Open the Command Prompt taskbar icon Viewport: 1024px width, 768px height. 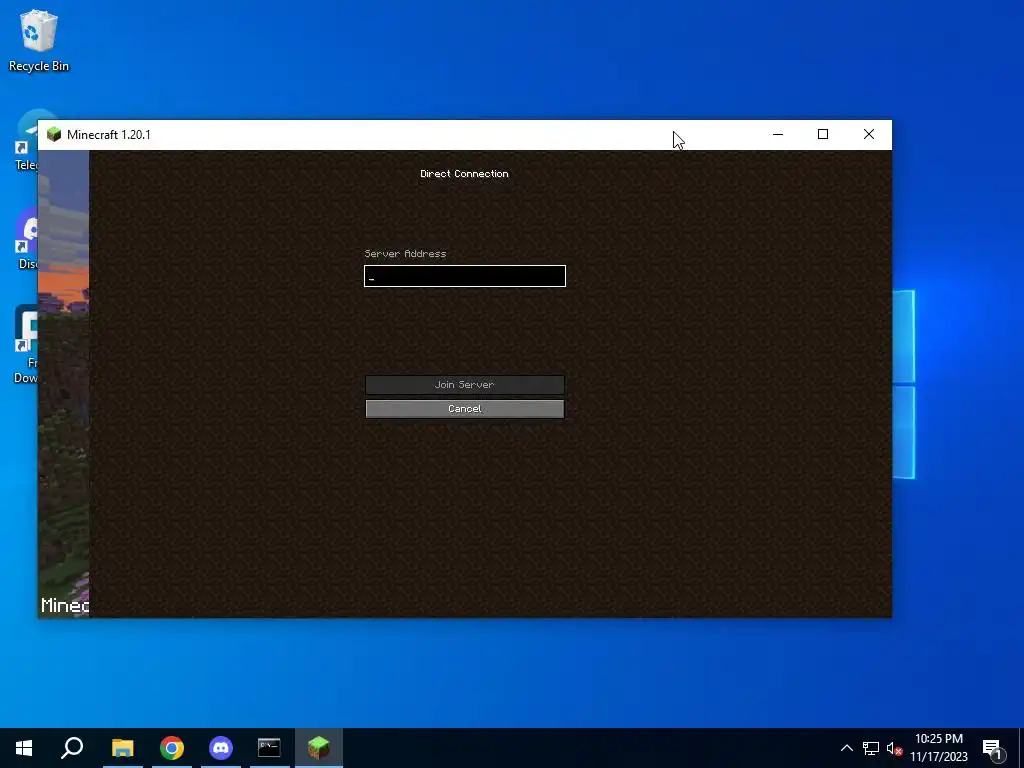click(x=269, y=748)
